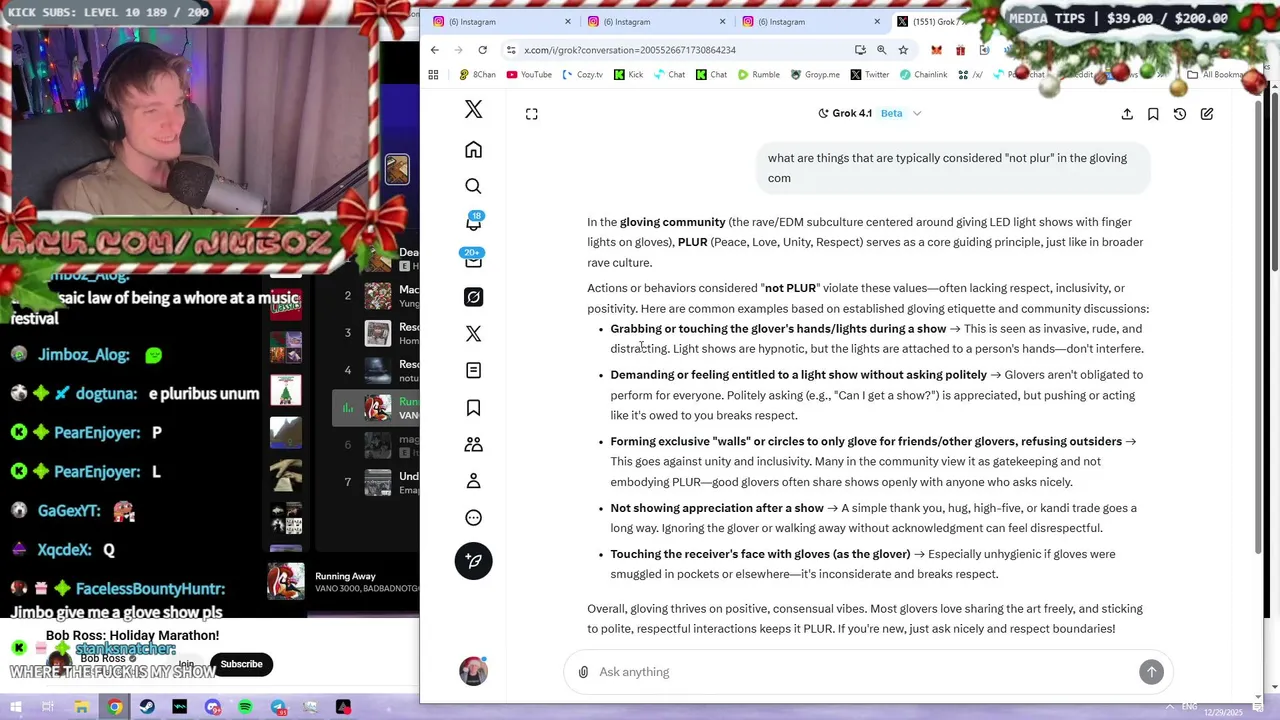This screenshot has width=1280, height=720.
Task: Click the install app icon in address bar
Action: coord(860,50)
